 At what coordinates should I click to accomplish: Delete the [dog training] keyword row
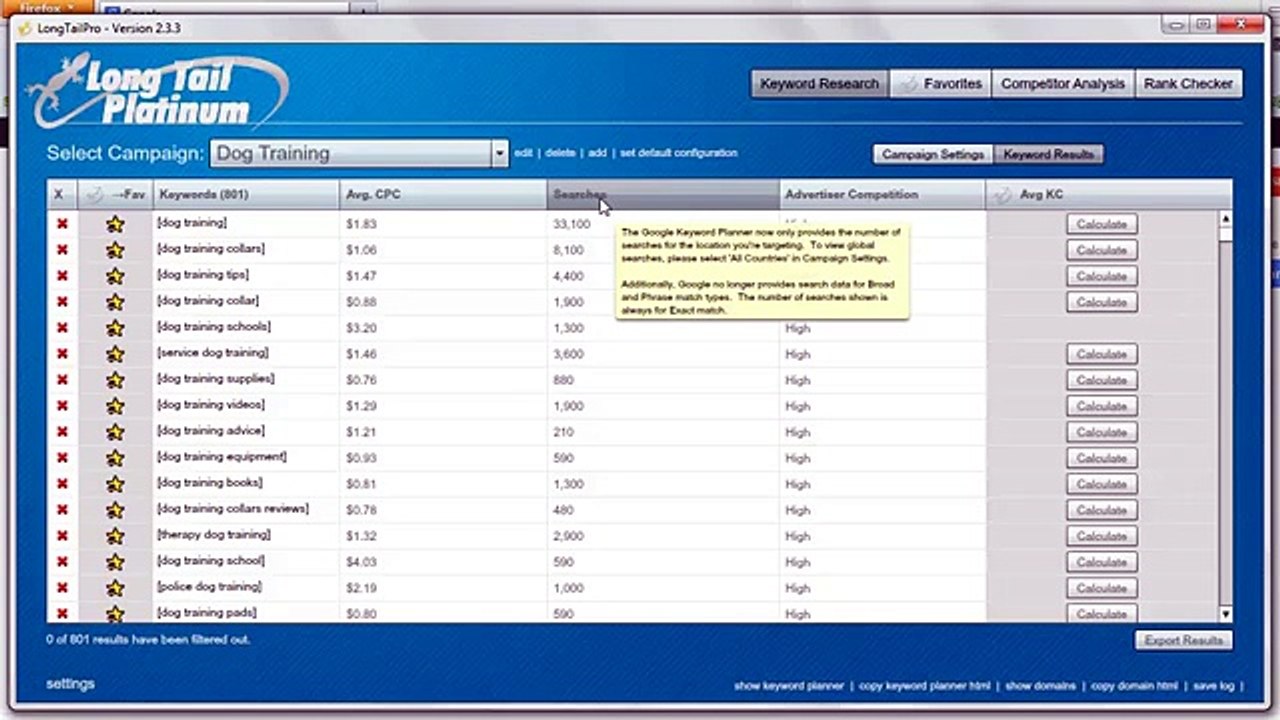[62, 224]
